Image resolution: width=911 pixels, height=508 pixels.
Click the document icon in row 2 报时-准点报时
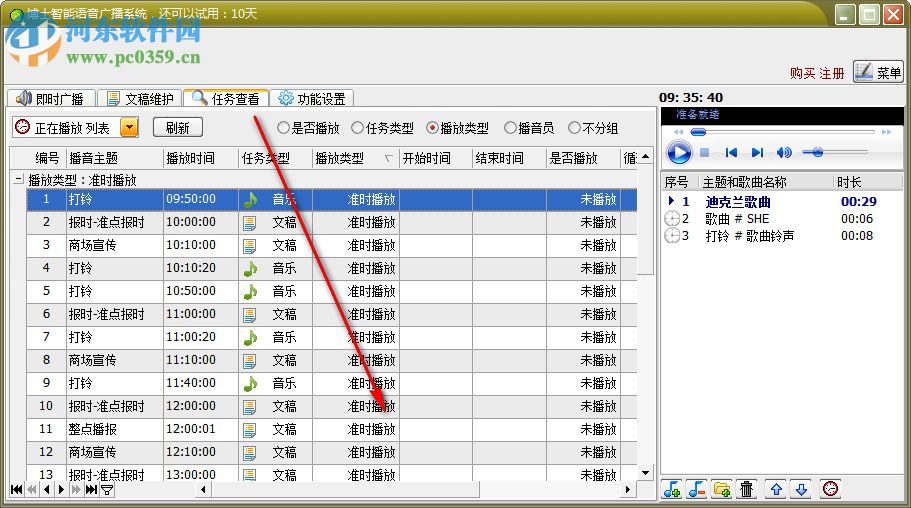pos(250,223)
